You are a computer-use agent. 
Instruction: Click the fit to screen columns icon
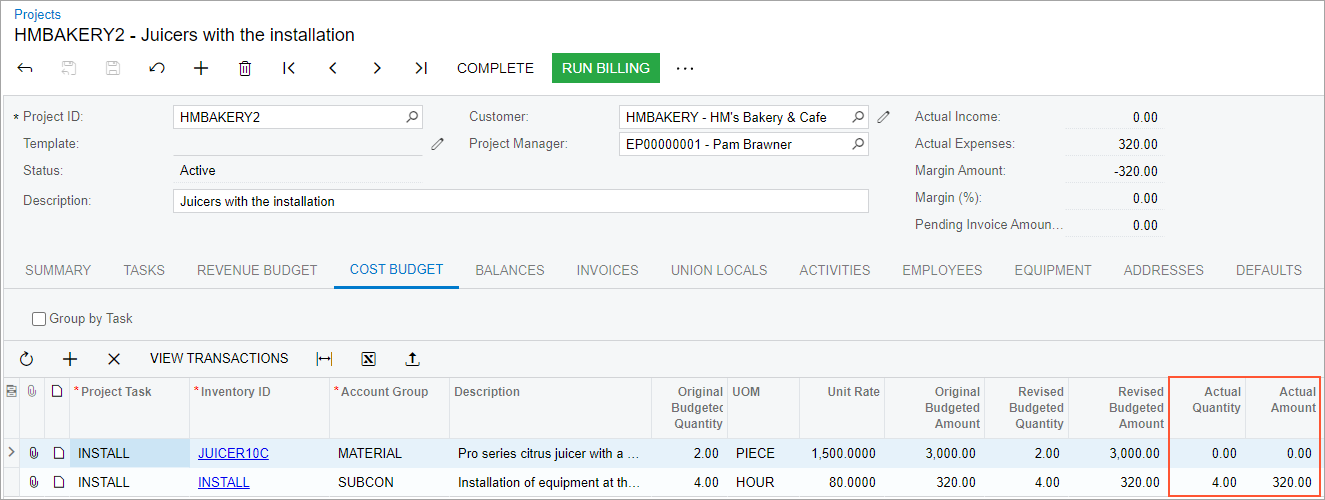[x=324, y=359]
